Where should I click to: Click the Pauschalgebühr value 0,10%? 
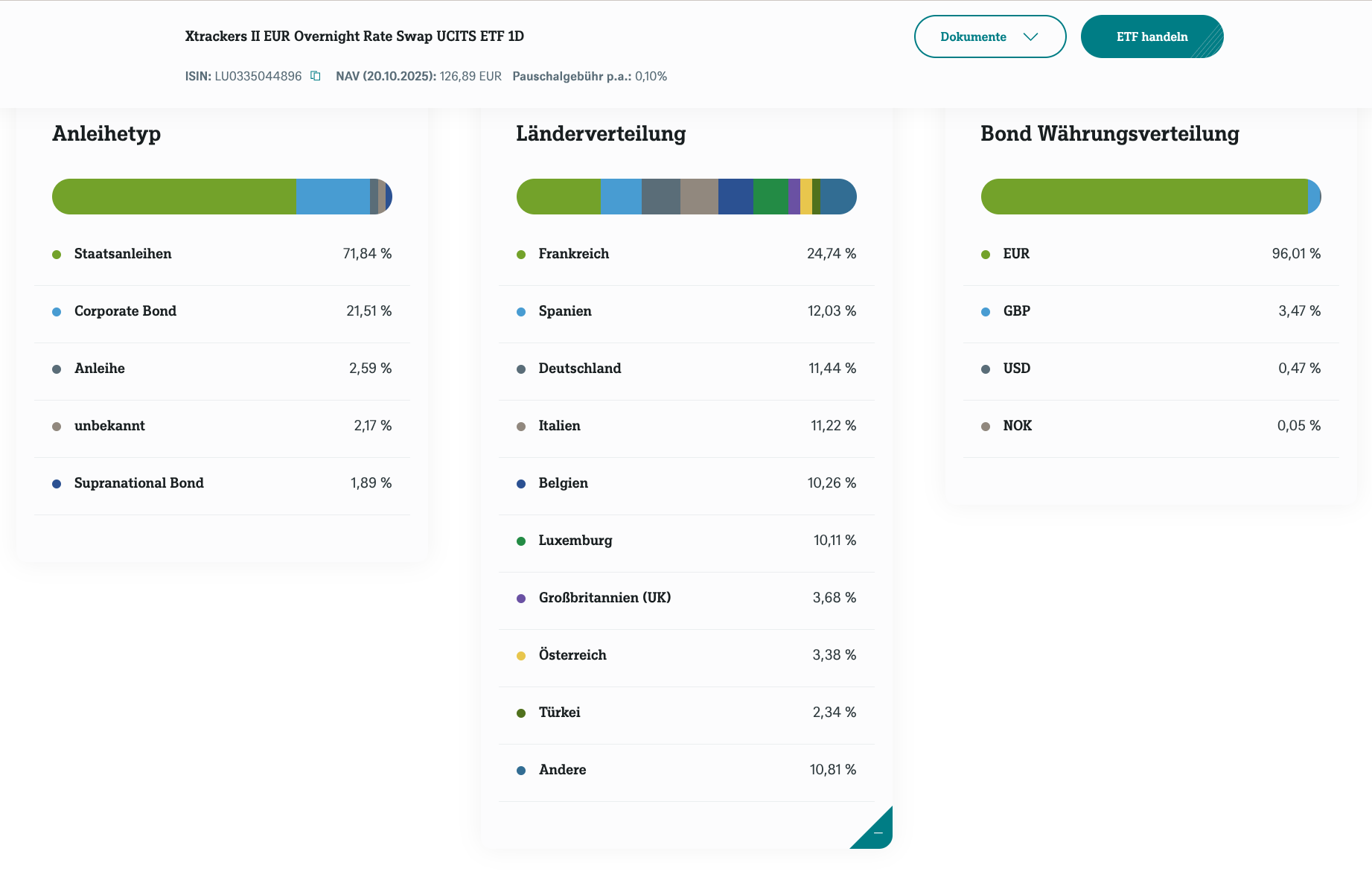tap(651, 76)
